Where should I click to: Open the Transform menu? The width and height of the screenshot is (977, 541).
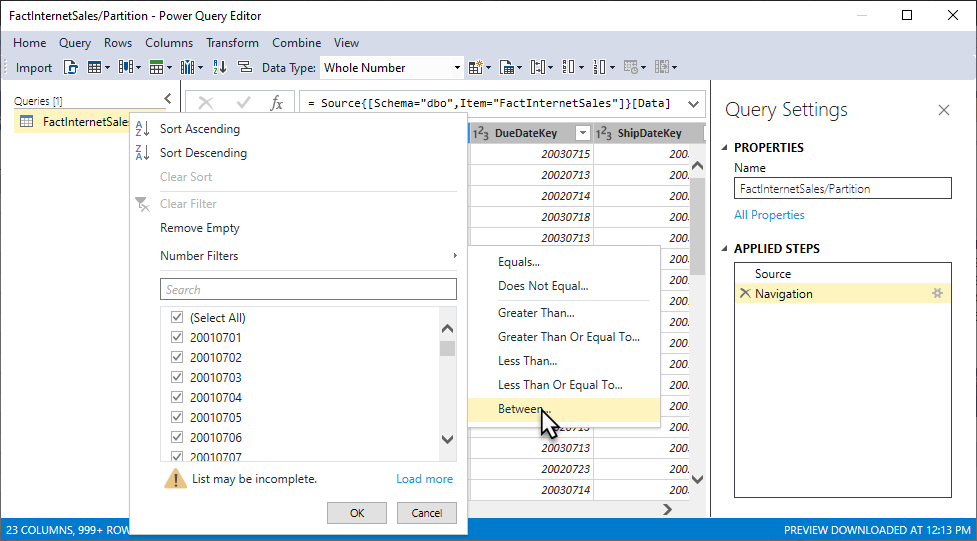click(x=232, y=43)
